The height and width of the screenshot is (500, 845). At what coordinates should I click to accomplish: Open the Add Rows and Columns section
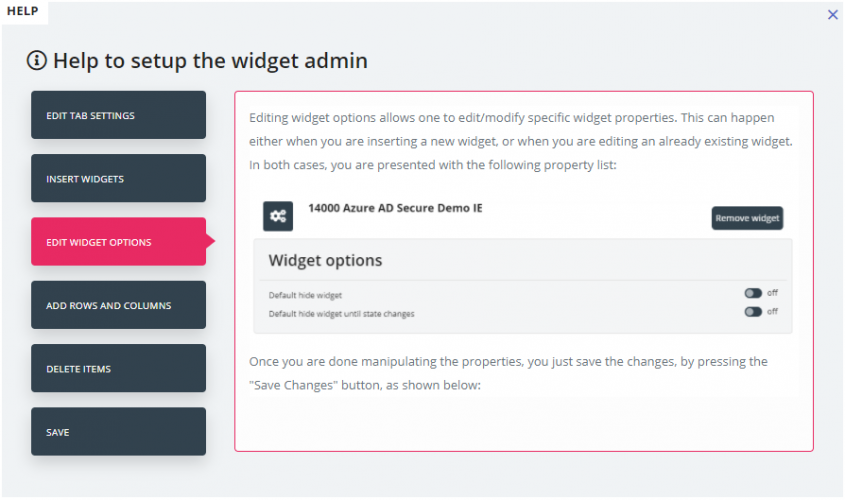pos(118,305)
